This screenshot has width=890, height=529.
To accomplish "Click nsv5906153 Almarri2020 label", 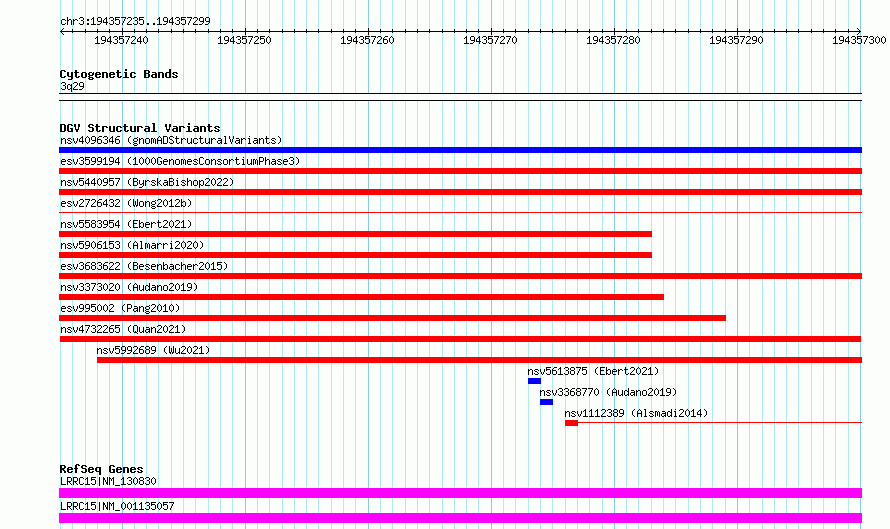I will 132,245.
